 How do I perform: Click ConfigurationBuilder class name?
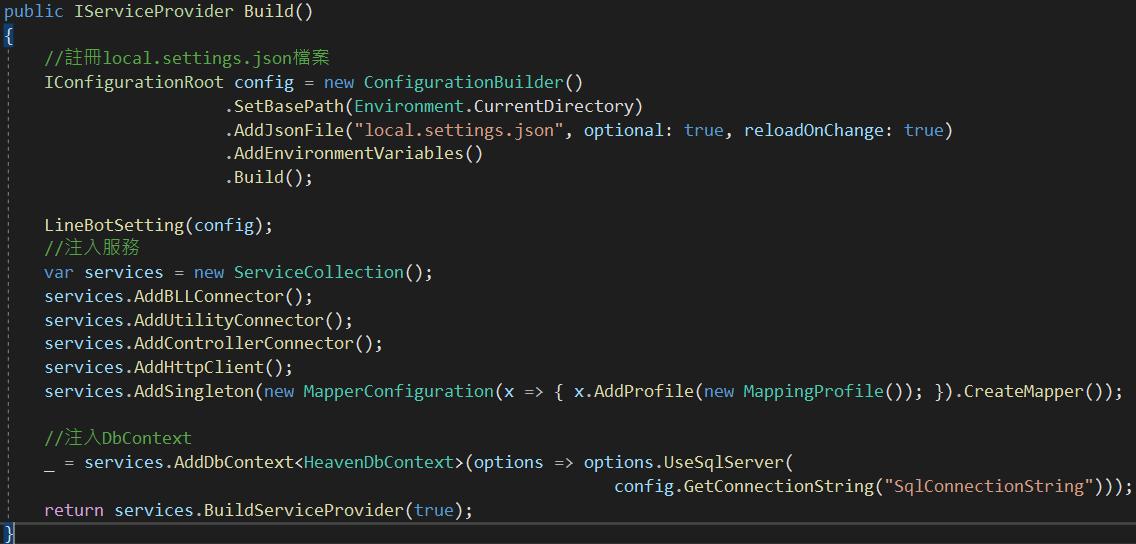[463, 83]
